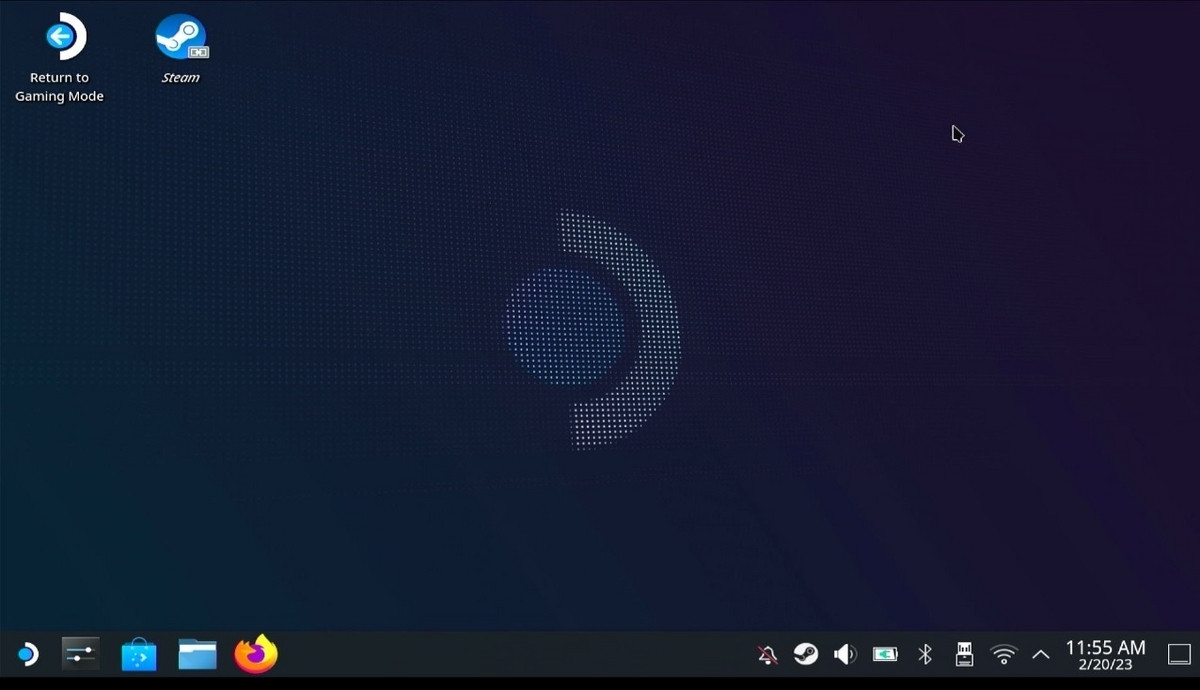Click the Steam tray icon
The width and height of the screenshot is (1200, 690).
pyautogui.click(x=805, y=655)
